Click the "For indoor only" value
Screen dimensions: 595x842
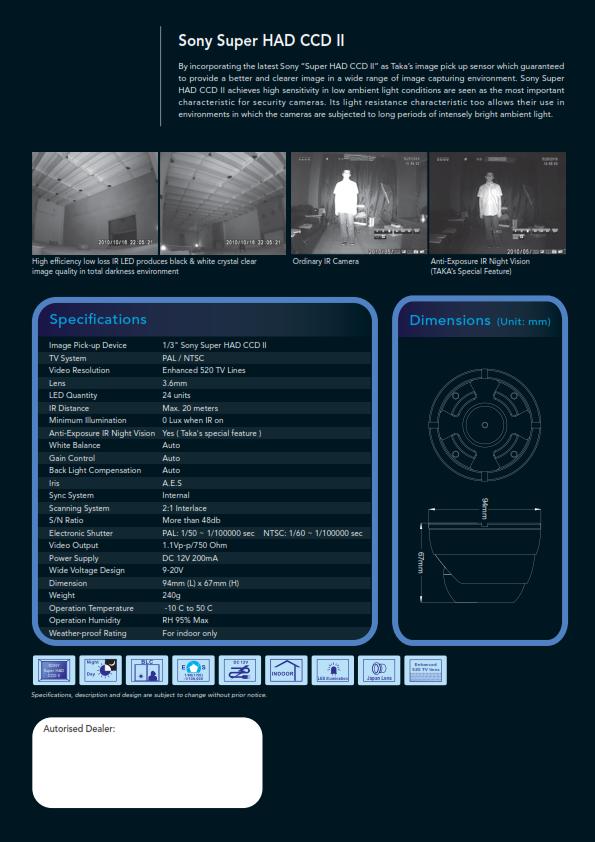point(190,633)
